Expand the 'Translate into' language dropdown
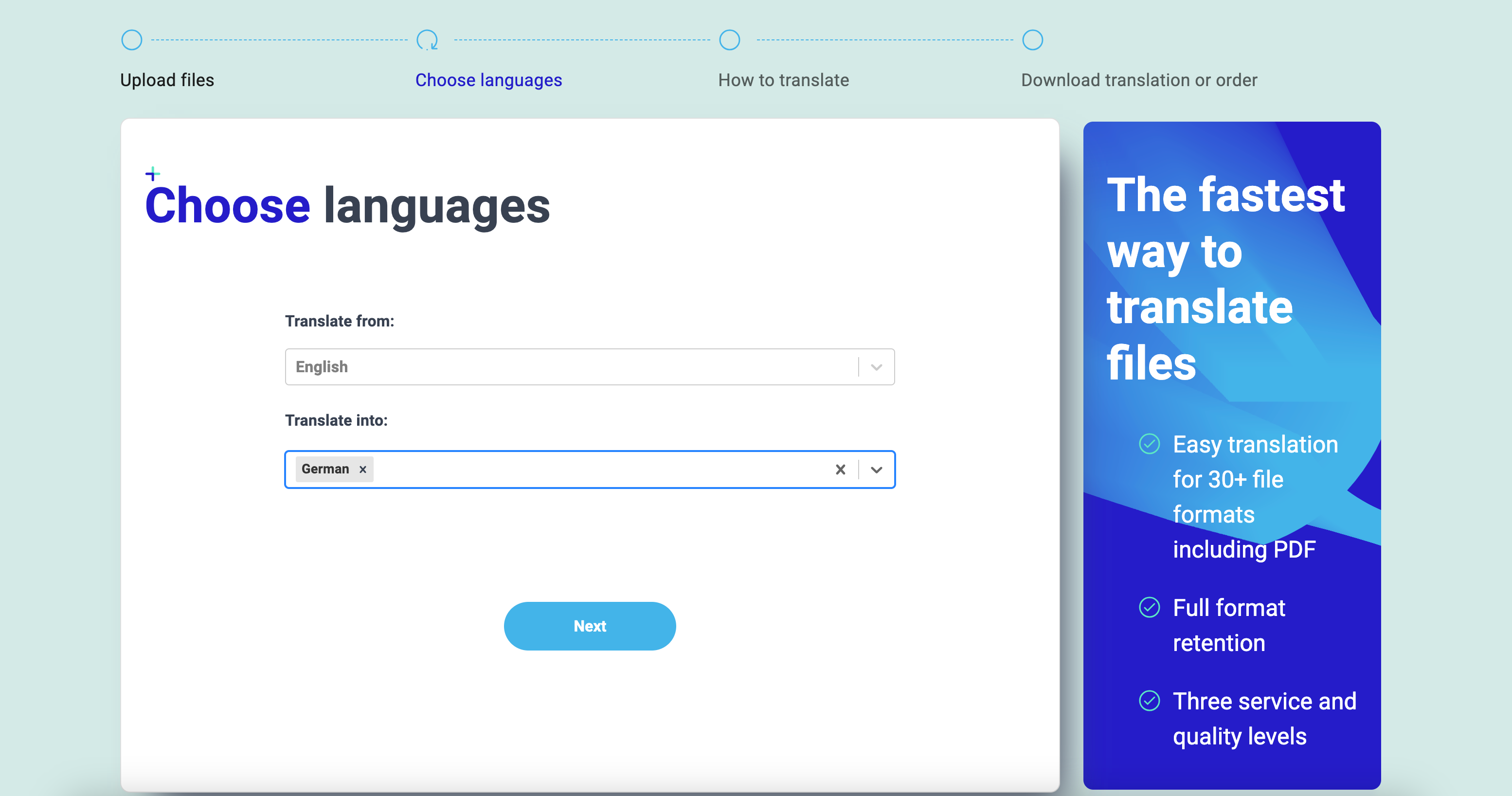The height and width of the screenshot is (796, 1512). pos(876,469)
